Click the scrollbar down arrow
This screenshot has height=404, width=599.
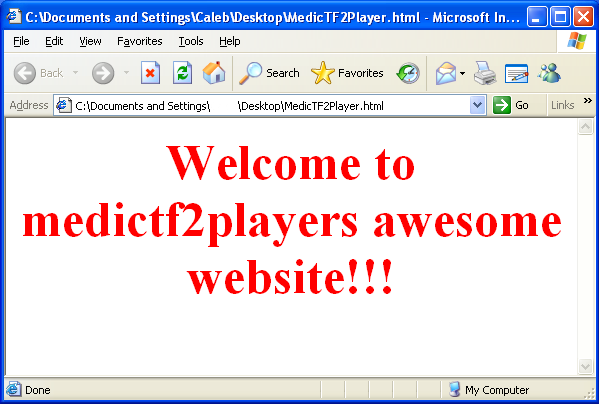point(585,366)
